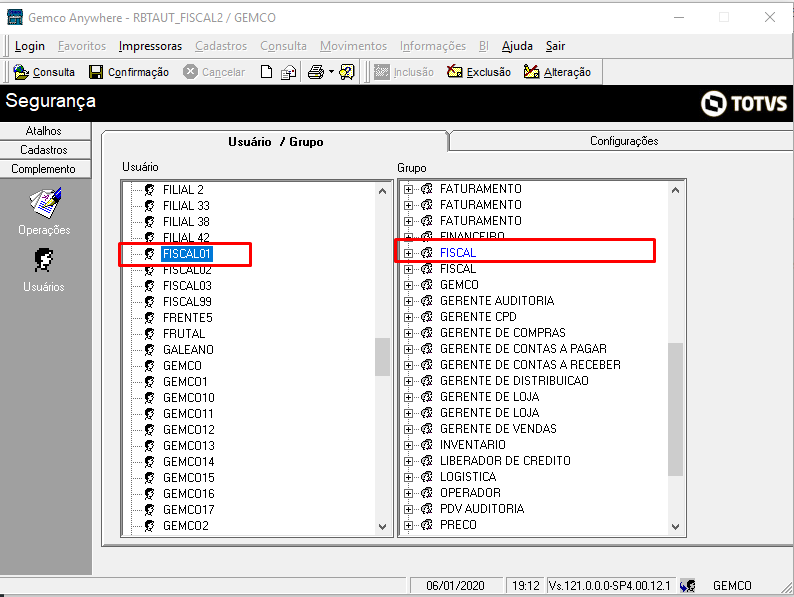Select user FISCAL03
The image size is (794, 597).
(187, 286)
